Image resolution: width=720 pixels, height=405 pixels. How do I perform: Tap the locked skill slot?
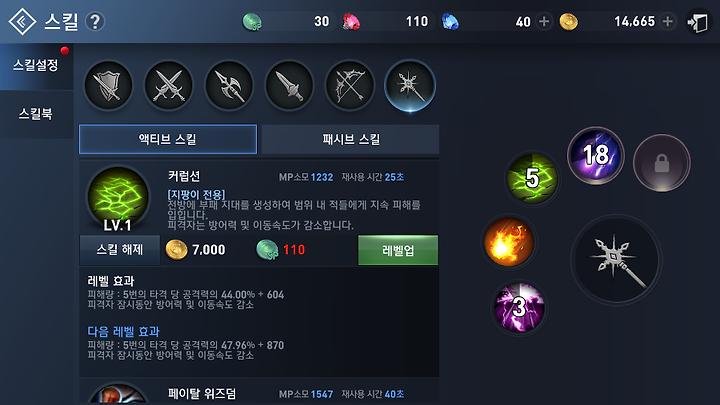click(x=661, y=163)
